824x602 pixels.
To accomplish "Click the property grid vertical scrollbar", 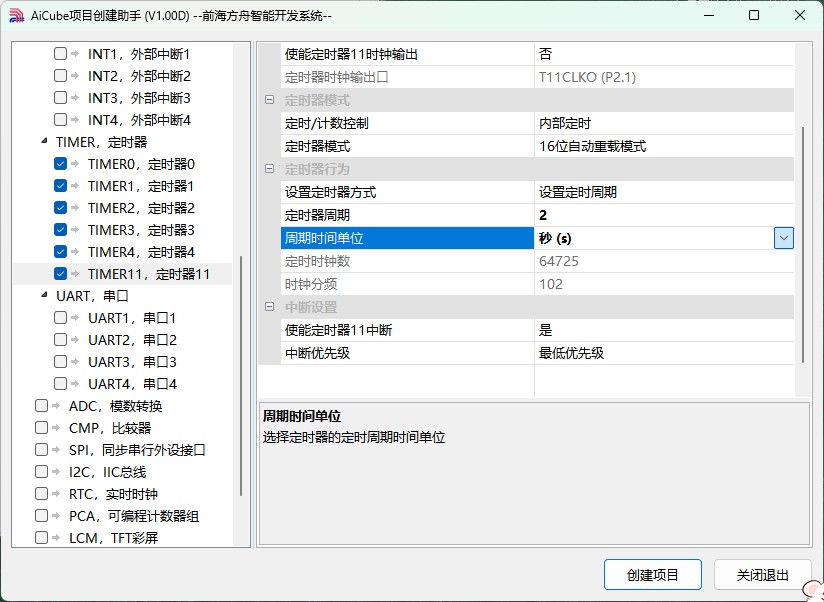I will coord(802,245).
